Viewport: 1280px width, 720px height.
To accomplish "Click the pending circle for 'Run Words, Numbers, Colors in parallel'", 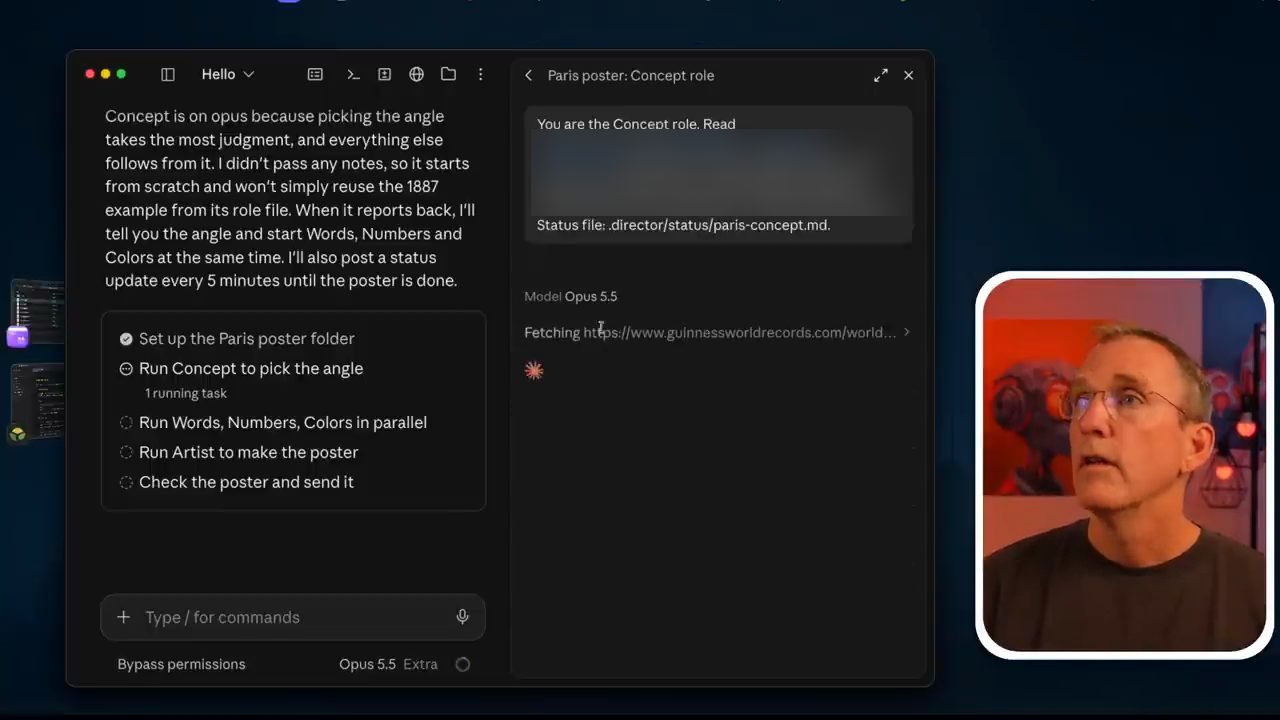I will pyautogui.click(x=126, y=423).
